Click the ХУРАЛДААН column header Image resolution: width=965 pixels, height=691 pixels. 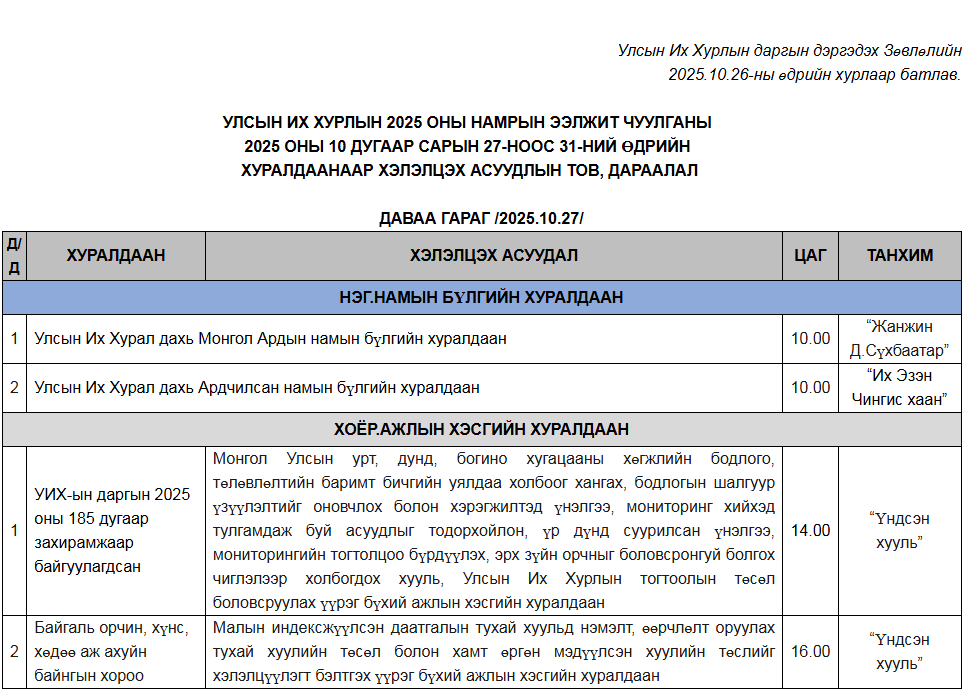(116, 256)
